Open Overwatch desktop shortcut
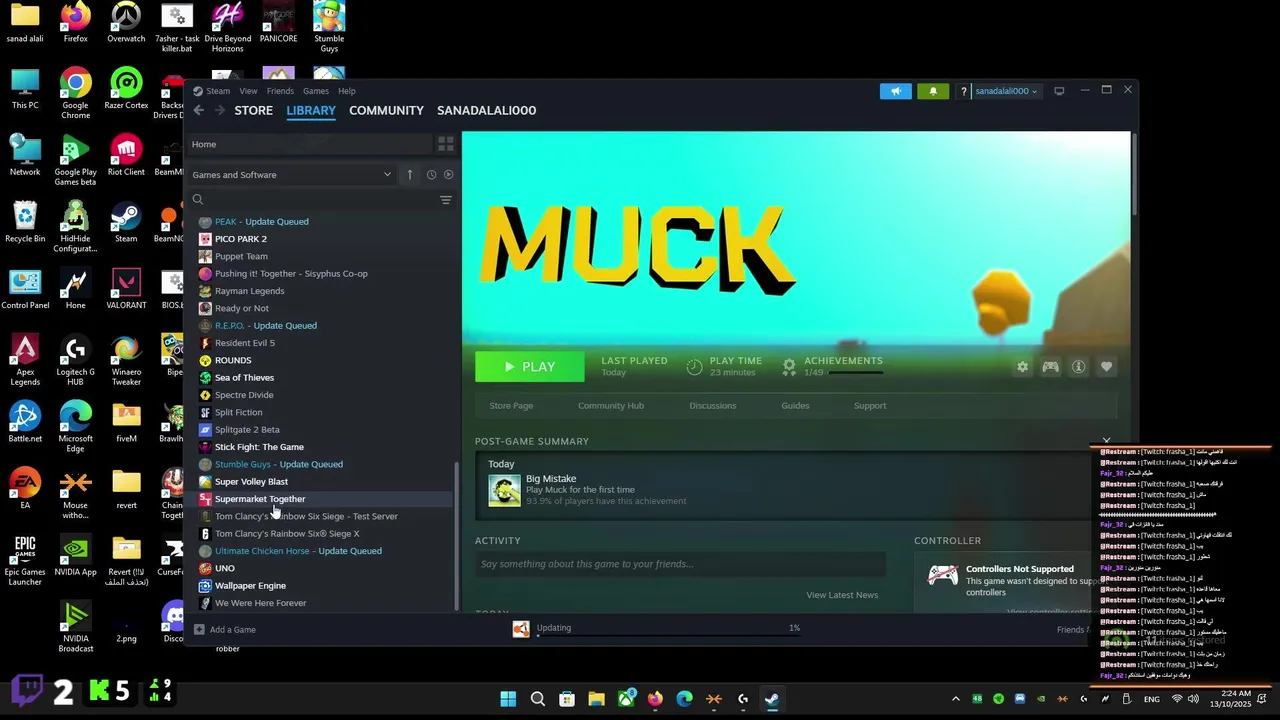Screen dimensions: 1280x720 point(126,24)
